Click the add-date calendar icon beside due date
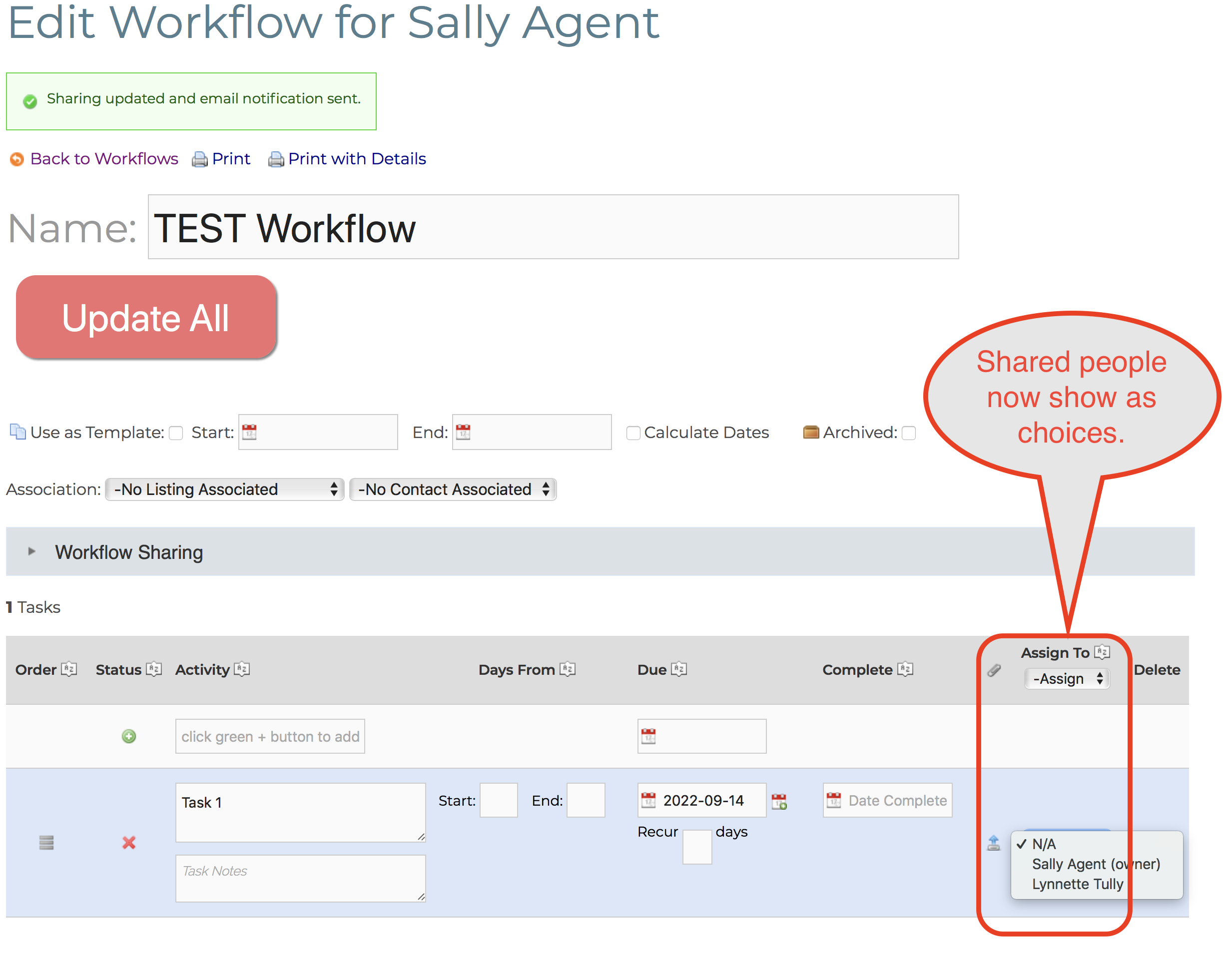Image resolution: width=1232 pixels, height=956 pixels. pos(779,801)
